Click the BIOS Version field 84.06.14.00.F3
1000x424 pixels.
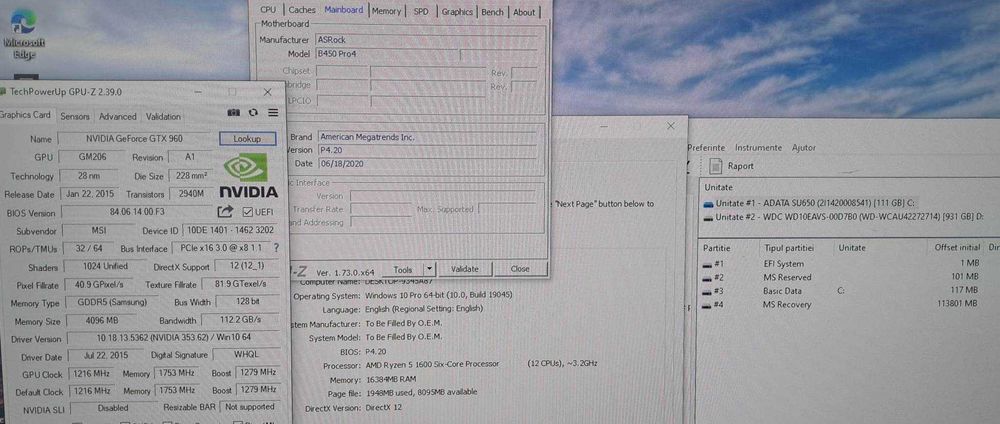tap(137, 212)
